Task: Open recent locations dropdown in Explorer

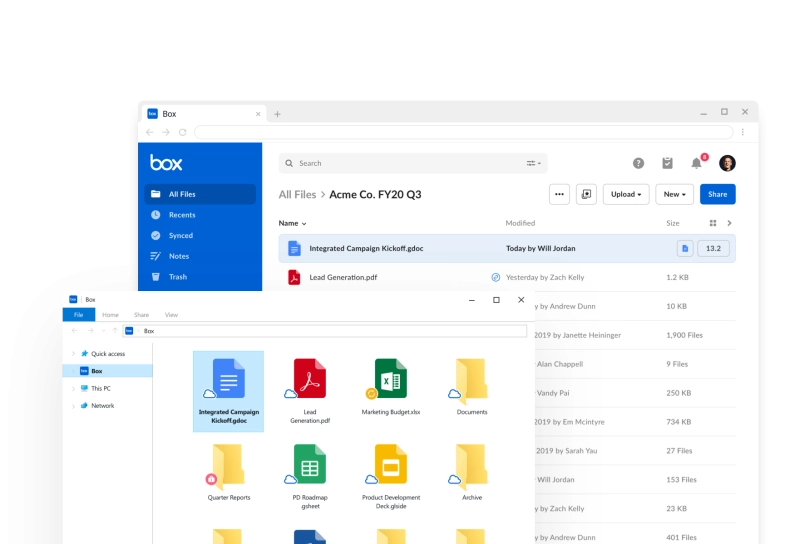Action: pyautogui.click(x=103, y=331)
